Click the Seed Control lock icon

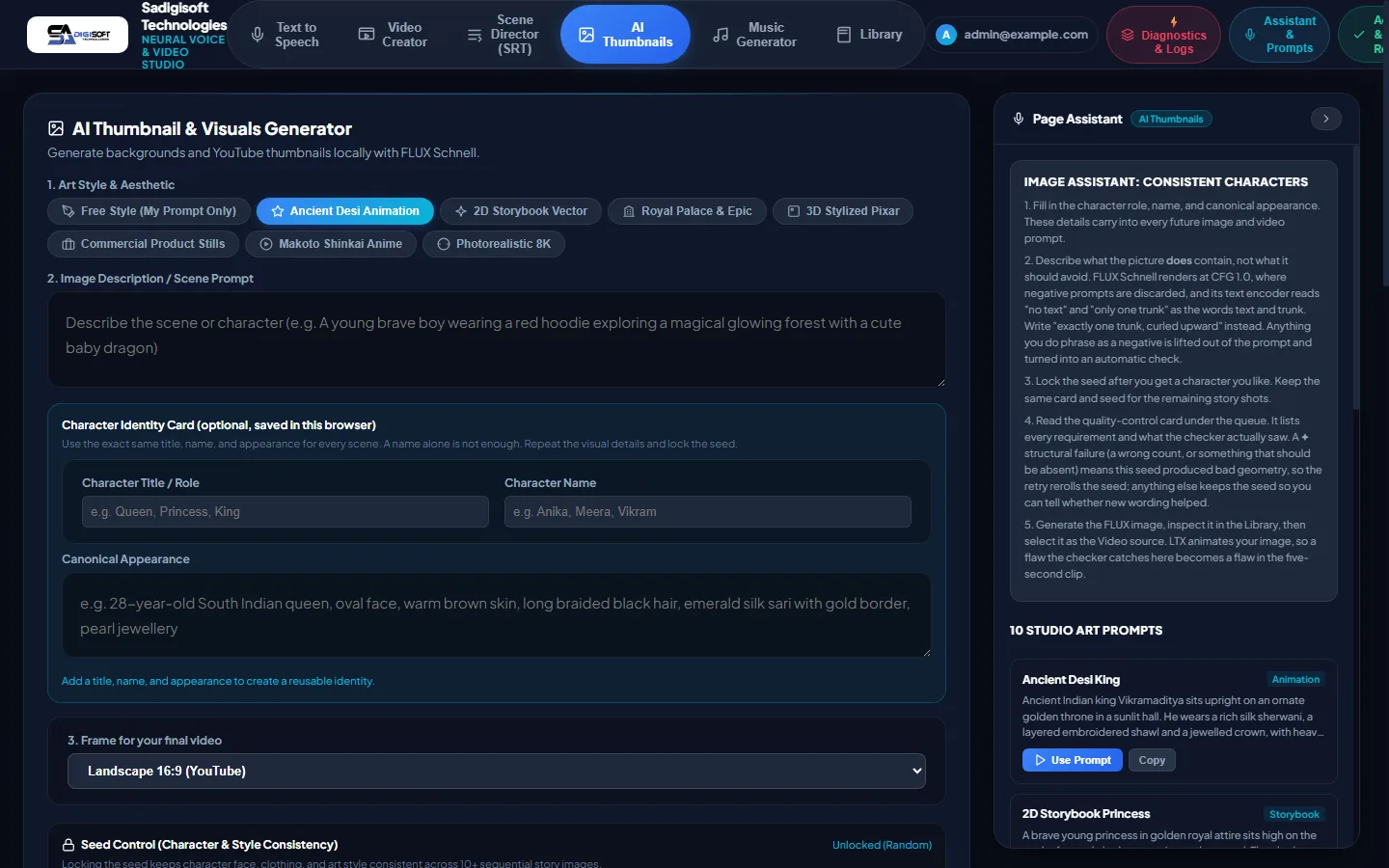68,845
